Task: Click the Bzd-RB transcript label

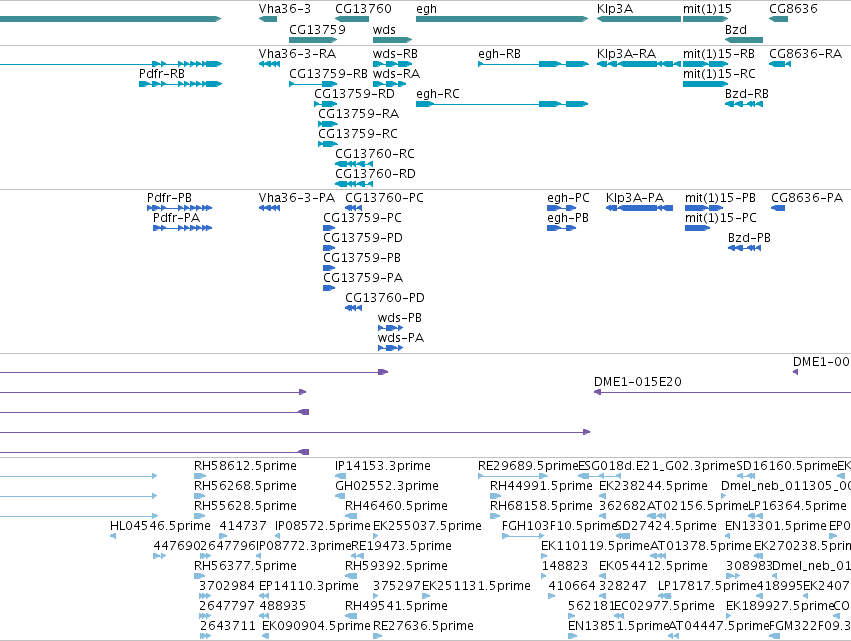Action: [x=747, y=93]
